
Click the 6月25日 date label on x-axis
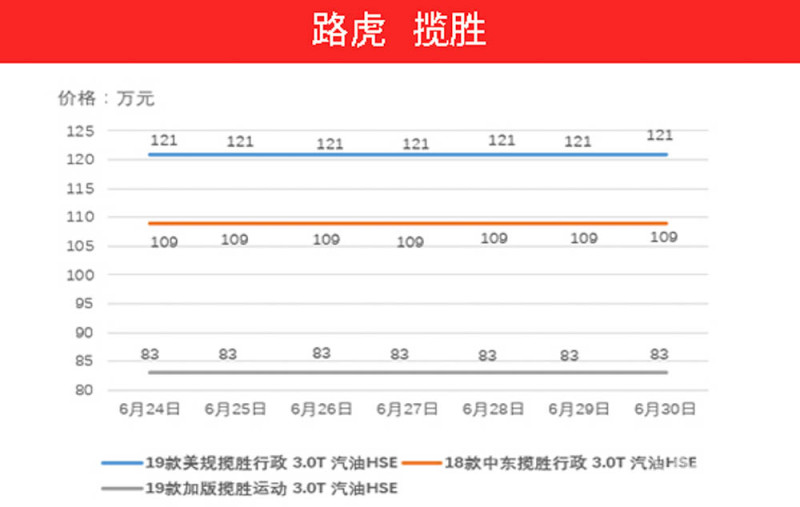point(235,408)
